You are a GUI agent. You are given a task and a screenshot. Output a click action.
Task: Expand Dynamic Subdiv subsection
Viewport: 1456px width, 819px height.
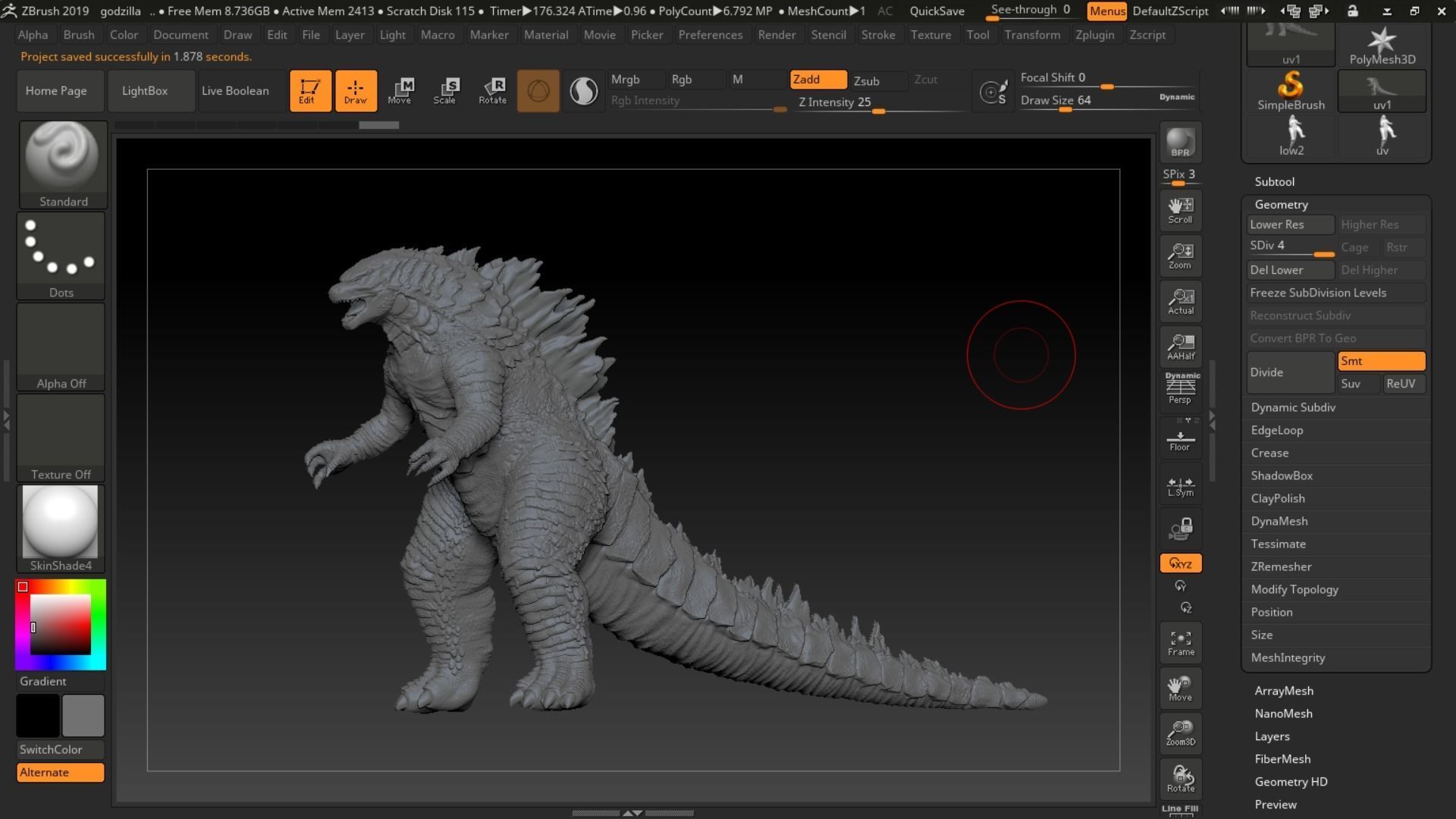click(1293, 407)
